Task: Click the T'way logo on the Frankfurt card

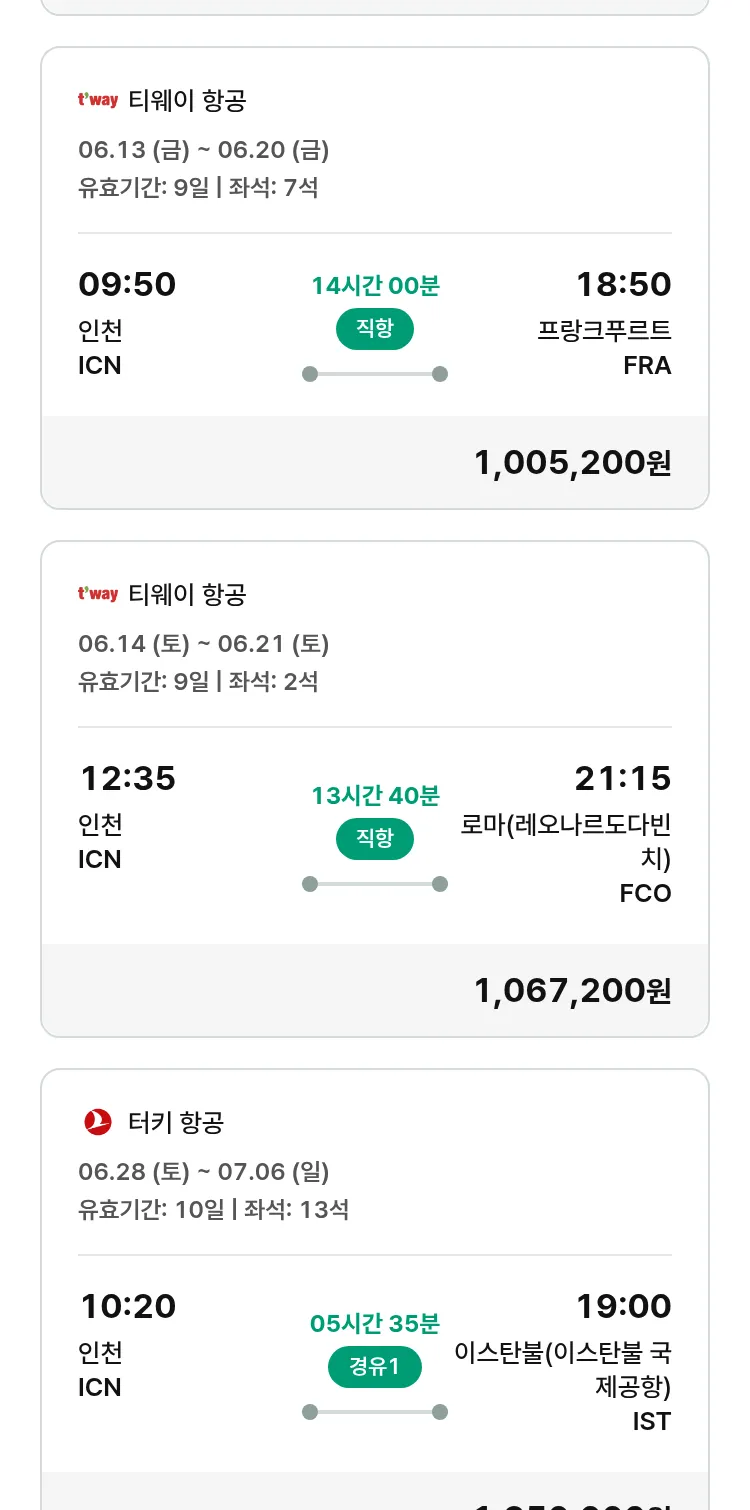Action: 98,100
